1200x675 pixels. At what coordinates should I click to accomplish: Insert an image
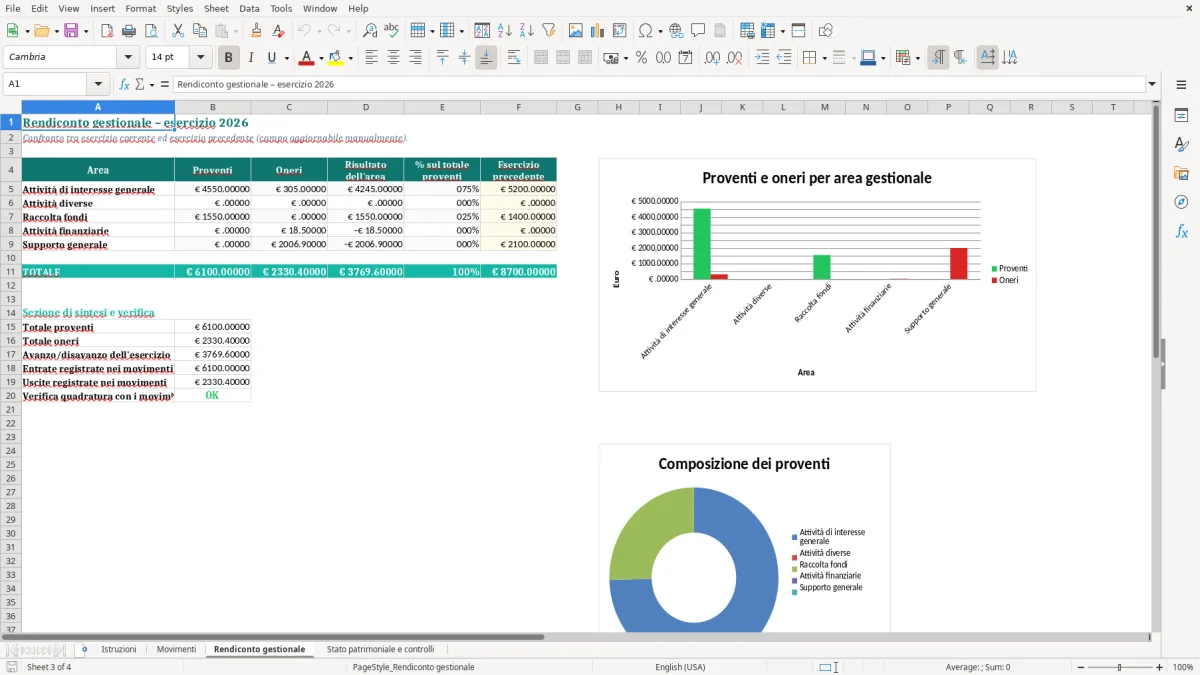[x=576, y=31]
